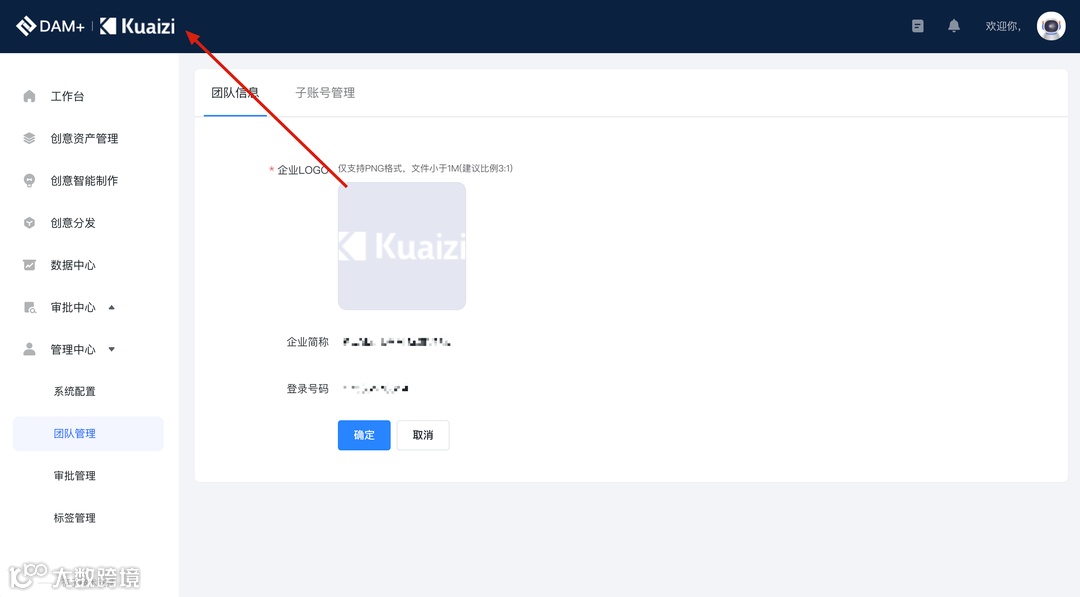Switch to the 子账号管理 tab
The height and width of the screenshot is (597, 1080).
324,92
